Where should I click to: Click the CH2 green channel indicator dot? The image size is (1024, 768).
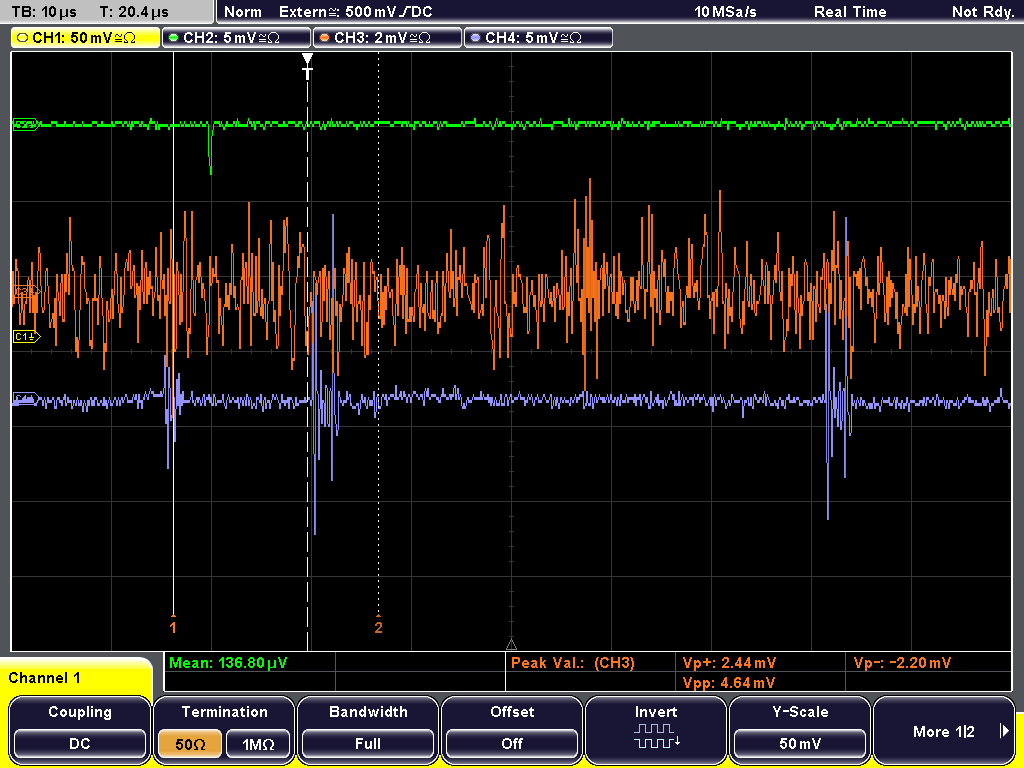(x=173, y=38)
